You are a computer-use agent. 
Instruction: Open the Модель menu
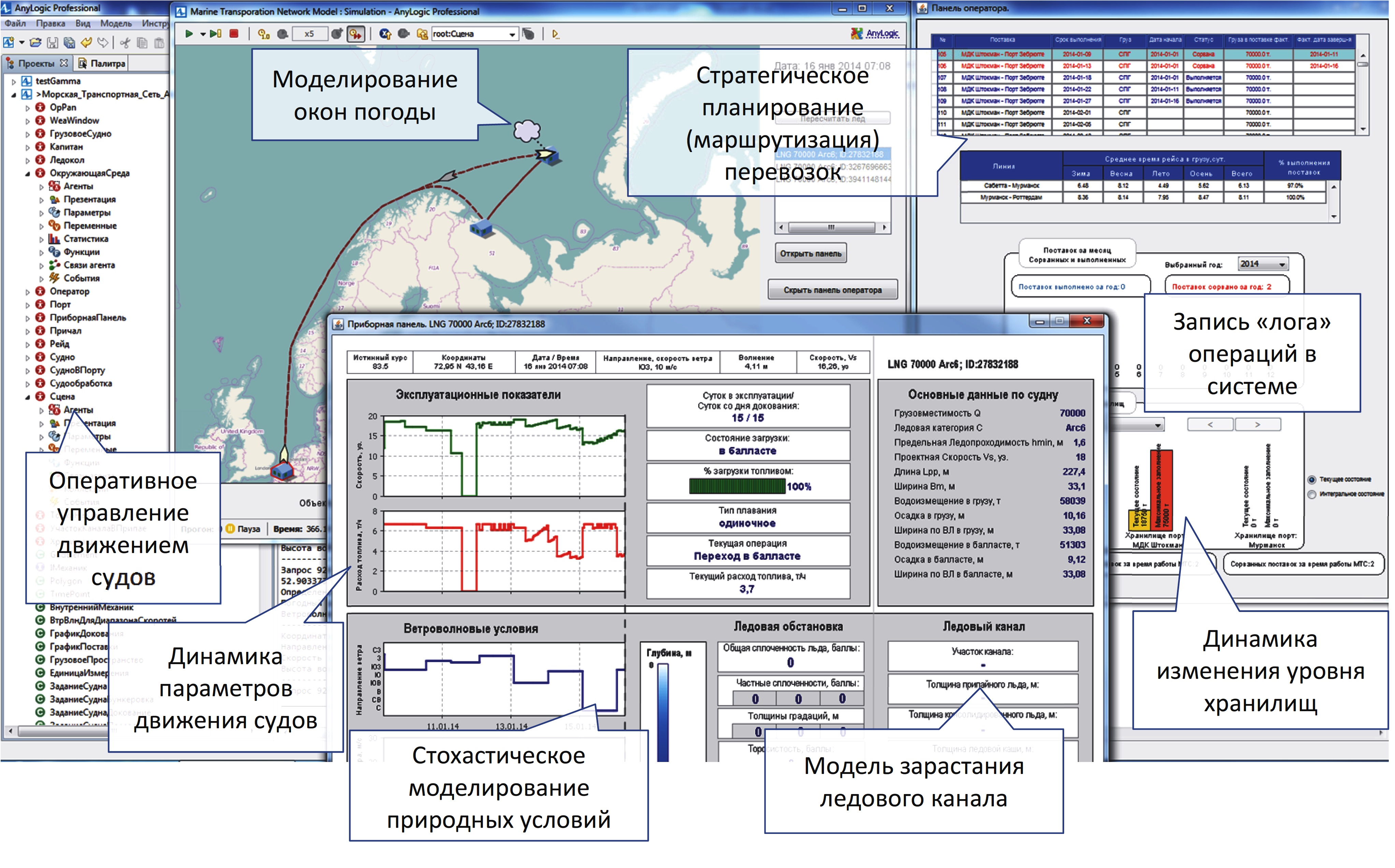116,24
